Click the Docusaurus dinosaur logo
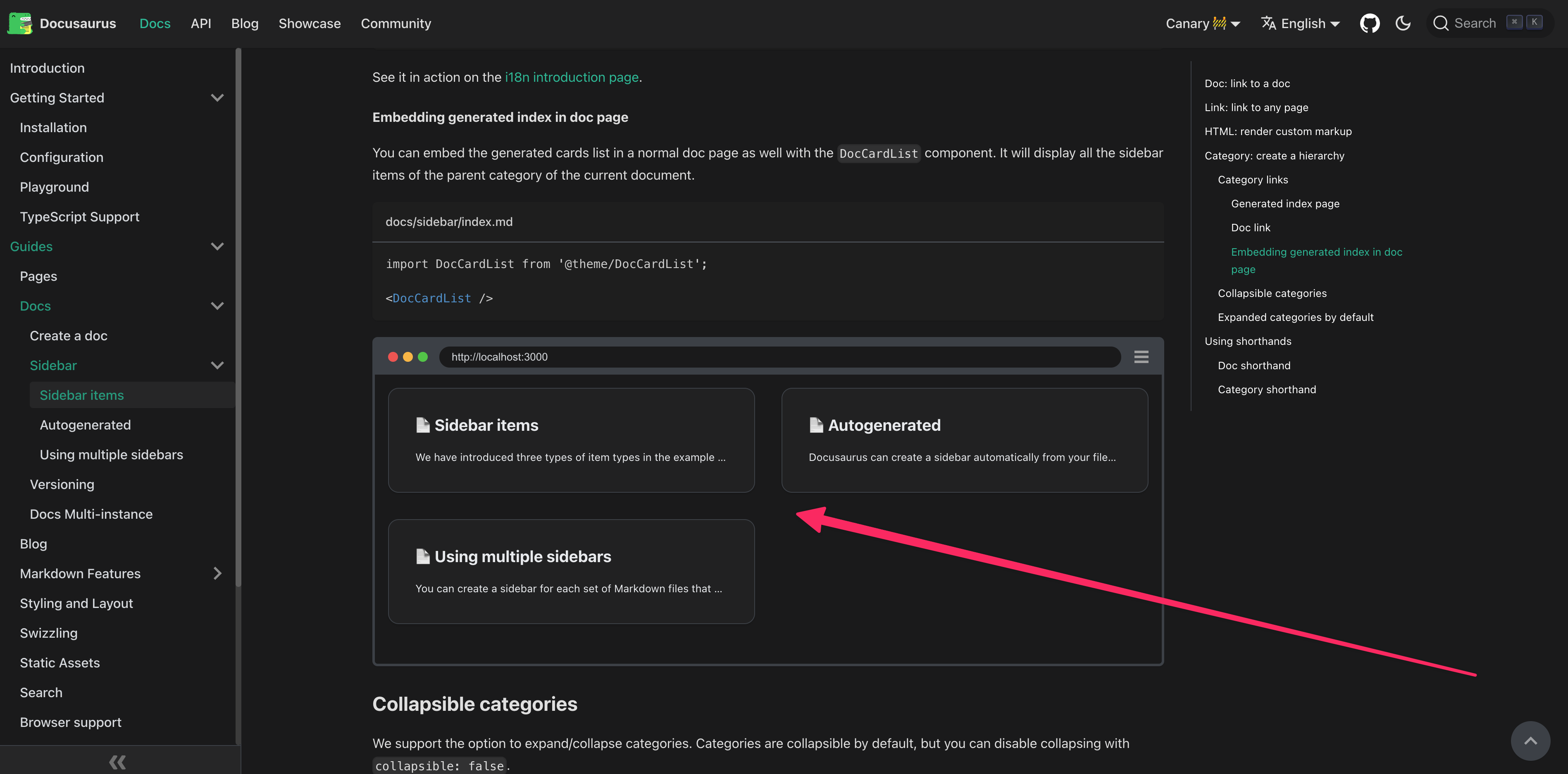The image size is (1568, 774). point(19,23)
